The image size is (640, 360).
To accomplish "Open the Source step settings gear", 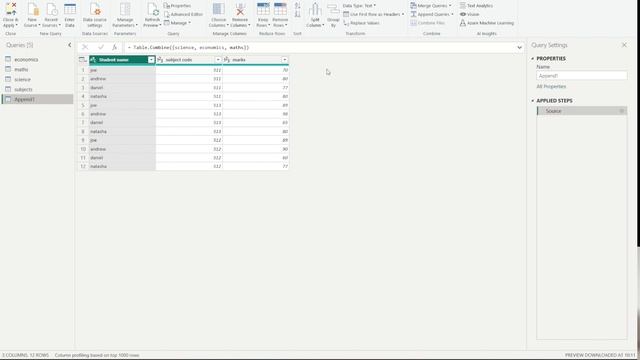I will pyautogui.click(x=622, y=111).
